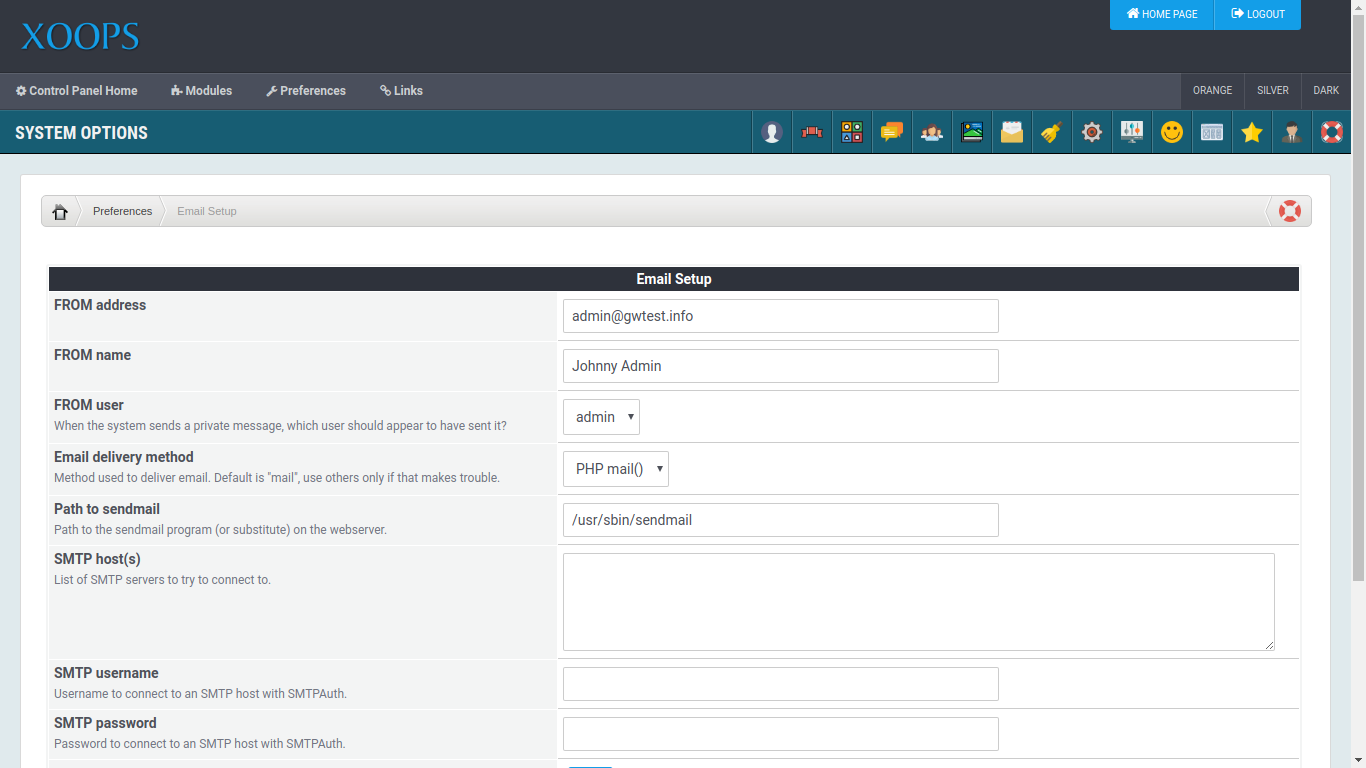
Task: Open the Avatars manager icon
Action: tap(772, 131)
